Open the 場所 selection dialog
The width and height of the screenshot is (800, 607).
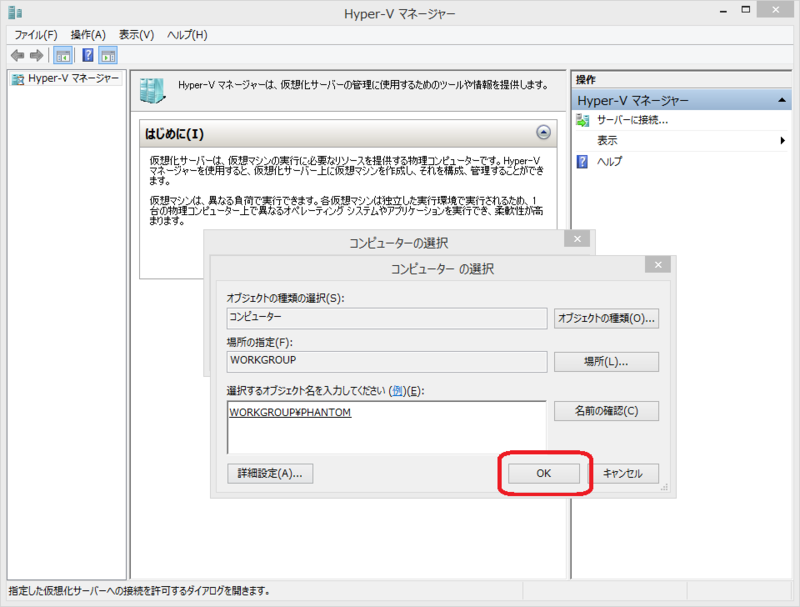pyautogui.click(x=606, y=361)
